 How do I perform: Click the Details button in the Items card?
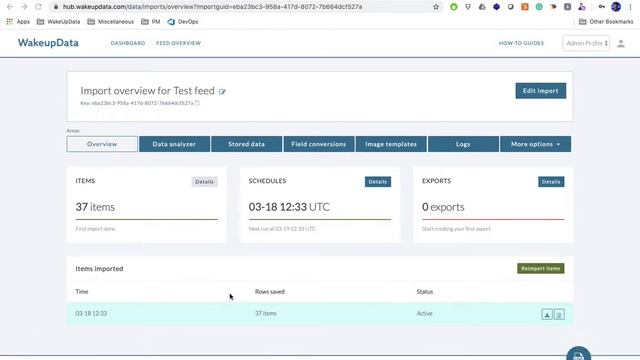tap(204, 182)
